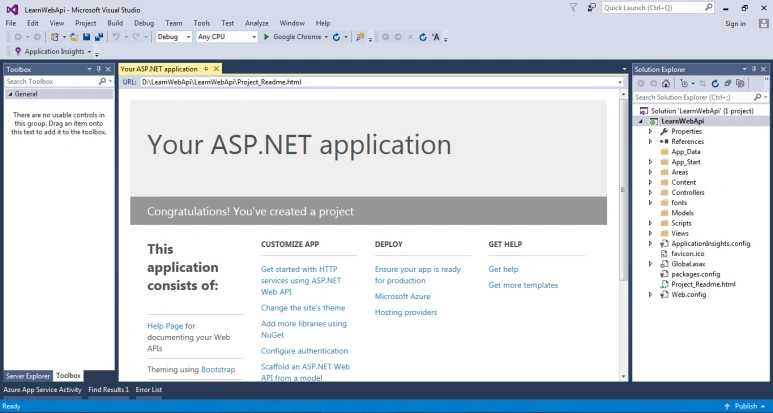Click the web browser Refresh icon in toolbar
This screenshot has width=773, height=413.
(422, 37)
